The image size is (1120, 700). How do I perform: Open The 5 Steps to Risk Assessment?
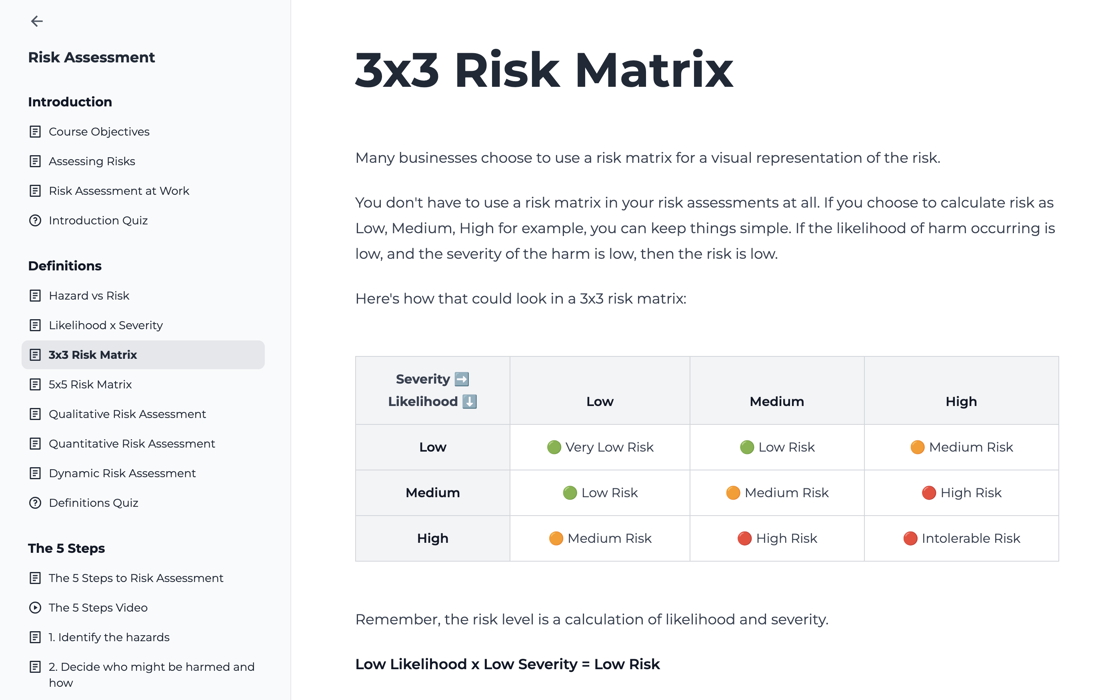[135, 577]
